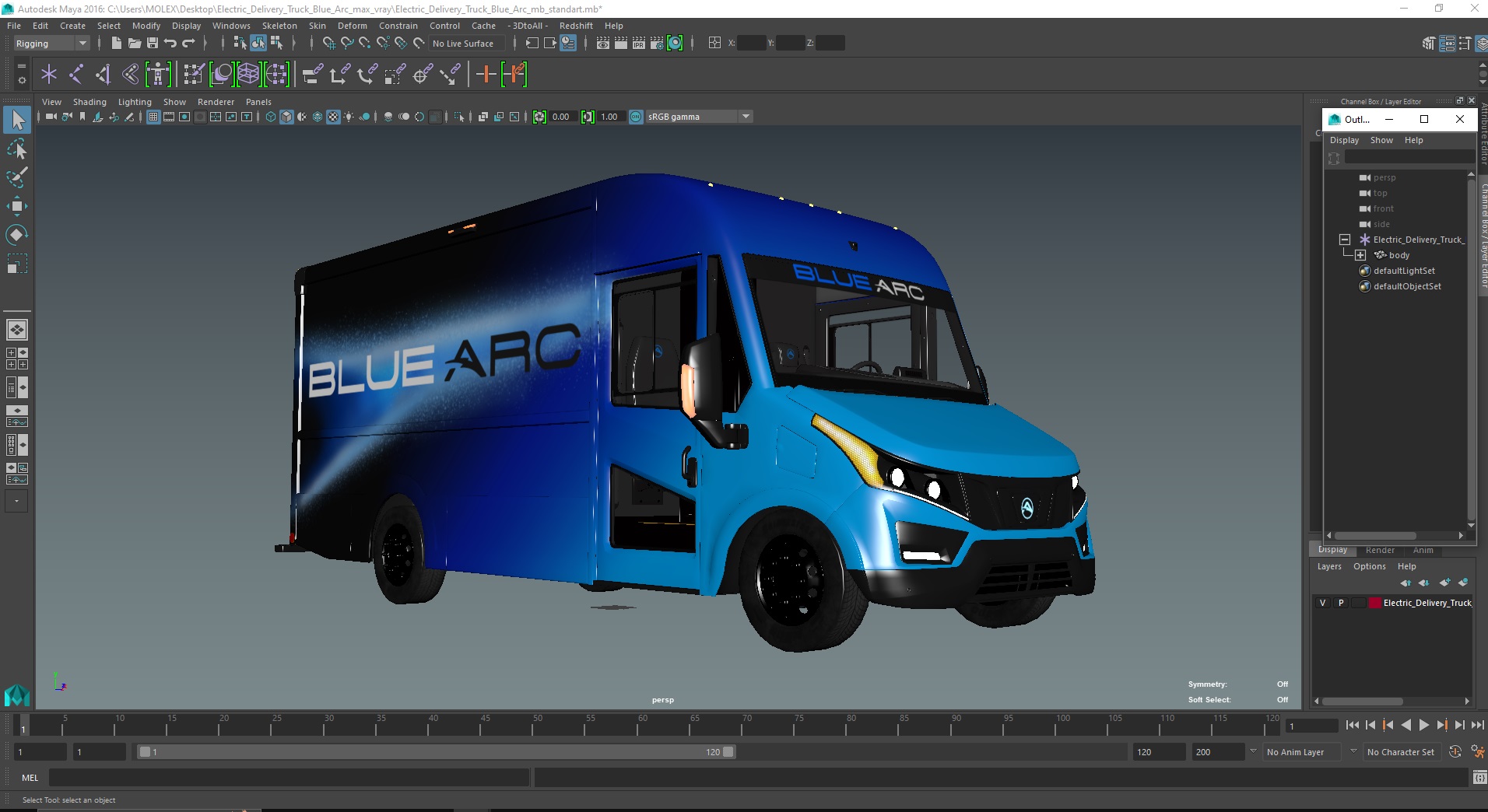Open the No Character Set dropdown arrow

pyautogui.click(x=1353, y=751)
